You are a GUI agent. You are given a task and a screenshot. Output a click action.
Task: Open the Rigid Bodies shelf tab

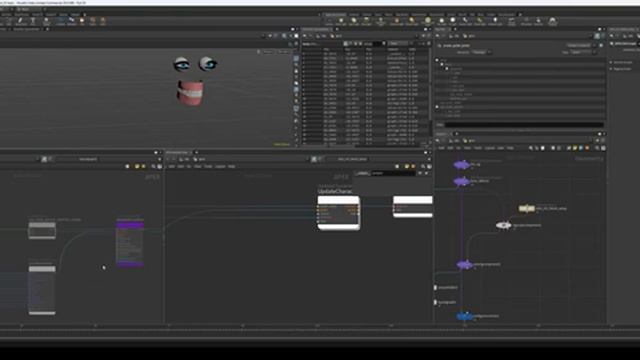point(402,14)
